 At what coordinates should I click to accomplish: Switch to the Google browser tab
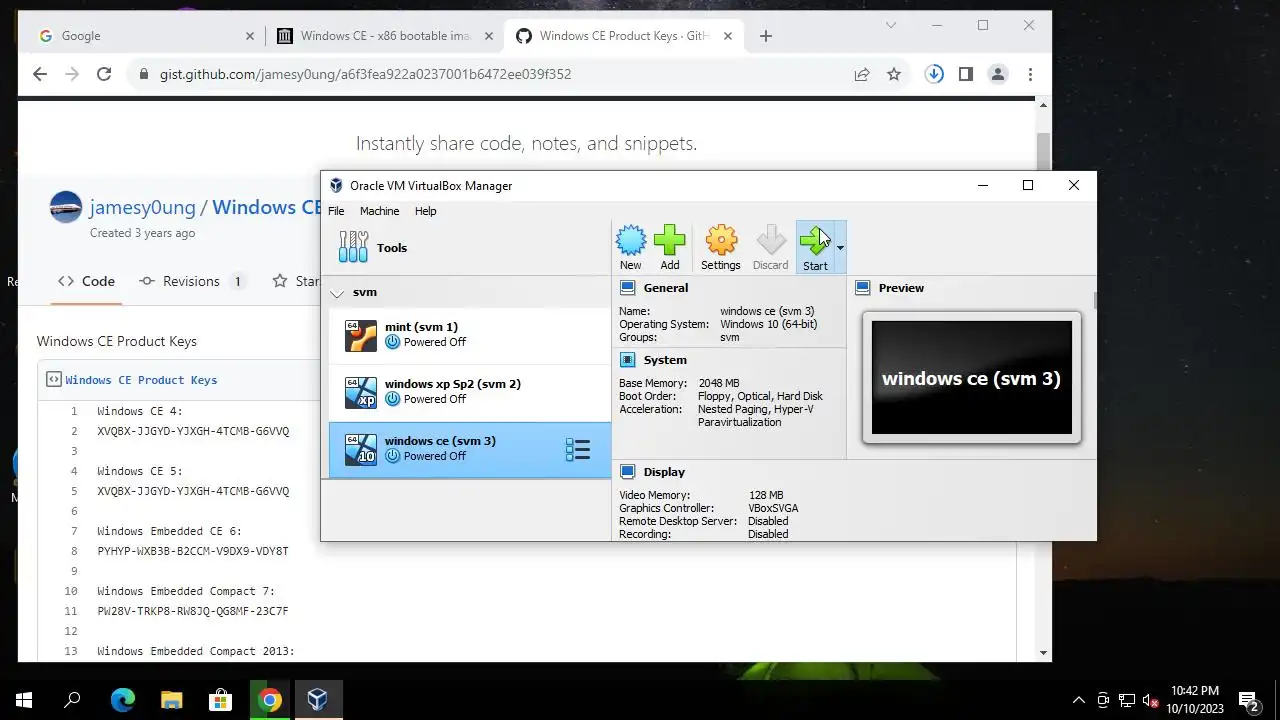coord(146,36)
